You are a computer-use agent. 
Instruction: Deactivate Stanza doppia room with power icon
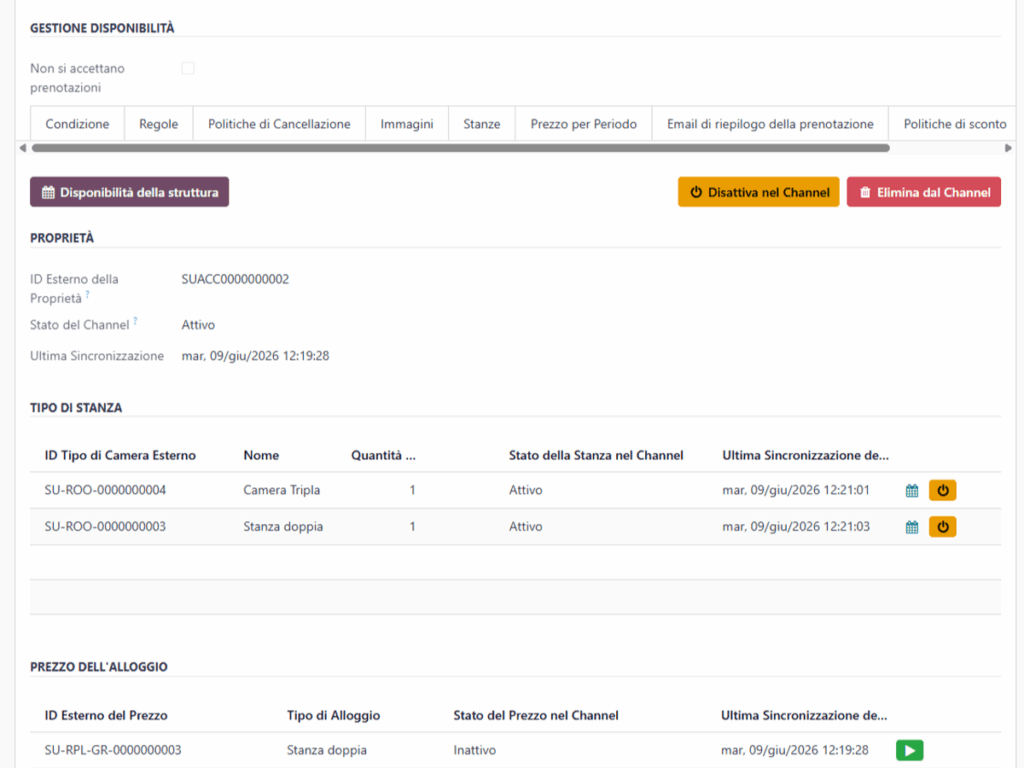tap(942, 527)
